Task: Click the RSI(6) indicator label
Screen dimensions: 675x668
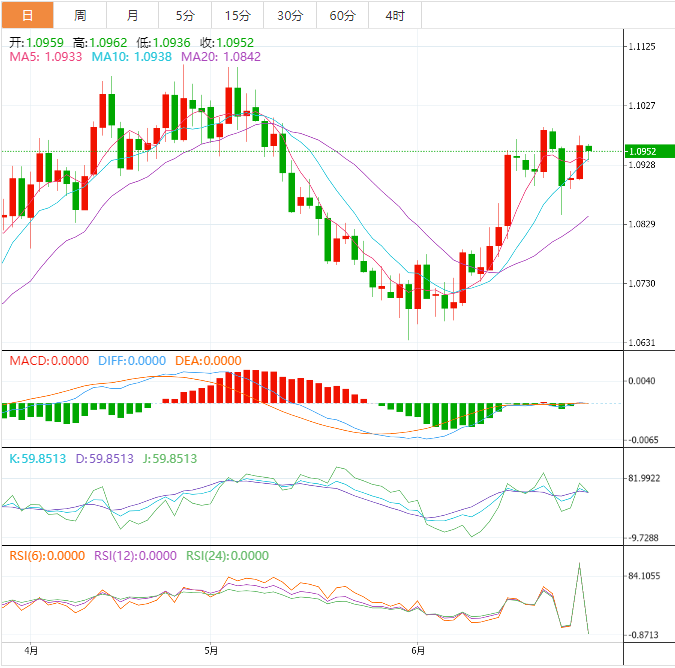Action: click(x=47, y=556)
